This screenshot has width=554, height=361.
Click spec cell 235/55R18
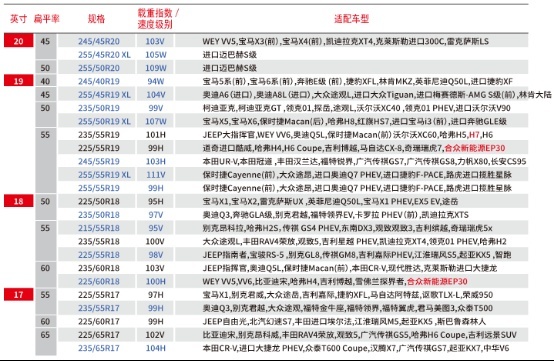click(99, 242)
